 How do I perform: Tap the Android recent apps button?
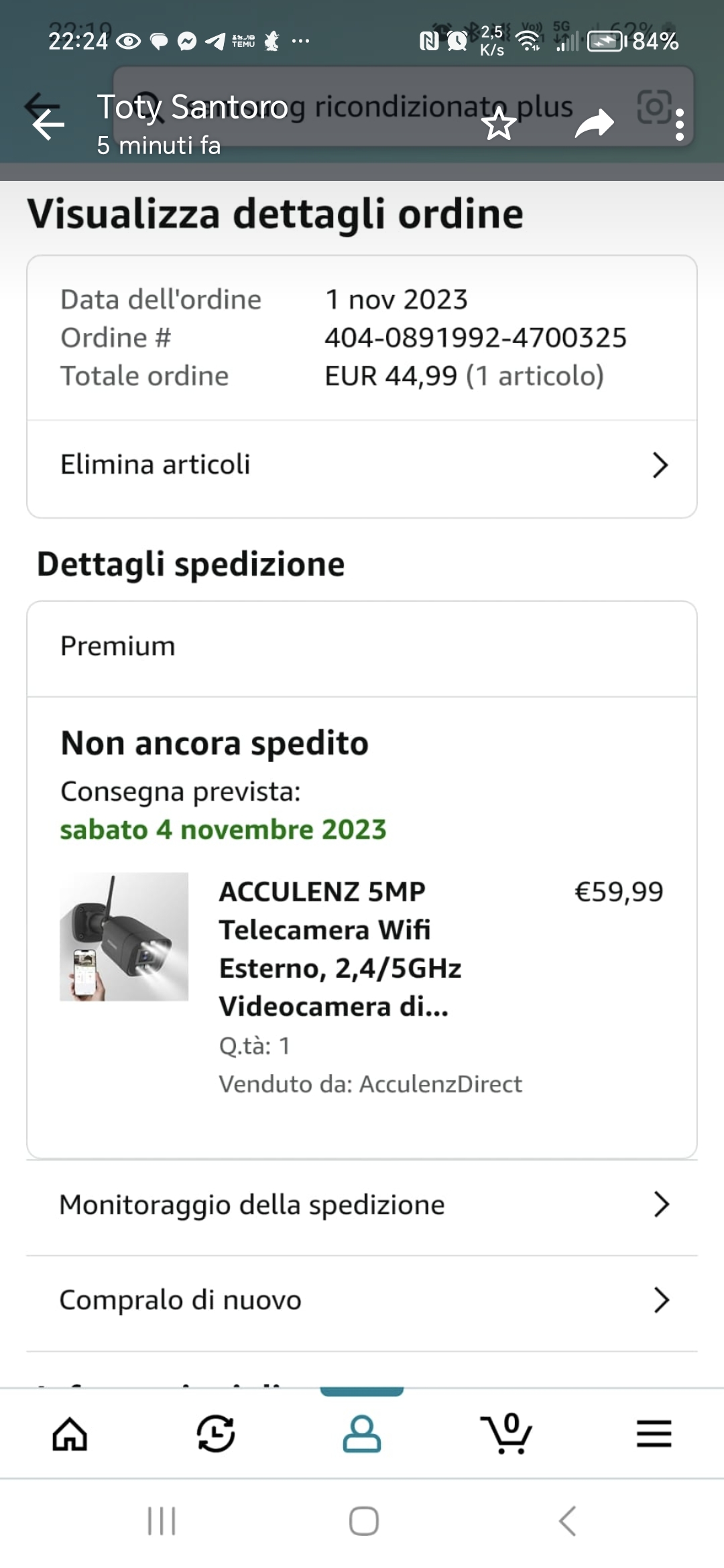tap(162, 1521)
